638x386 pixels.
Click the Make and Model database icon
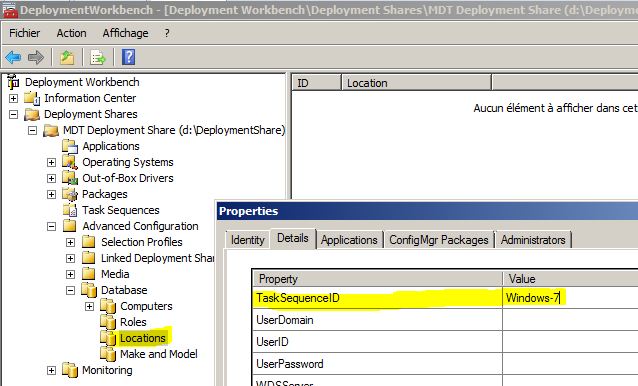tap(108, 354)
